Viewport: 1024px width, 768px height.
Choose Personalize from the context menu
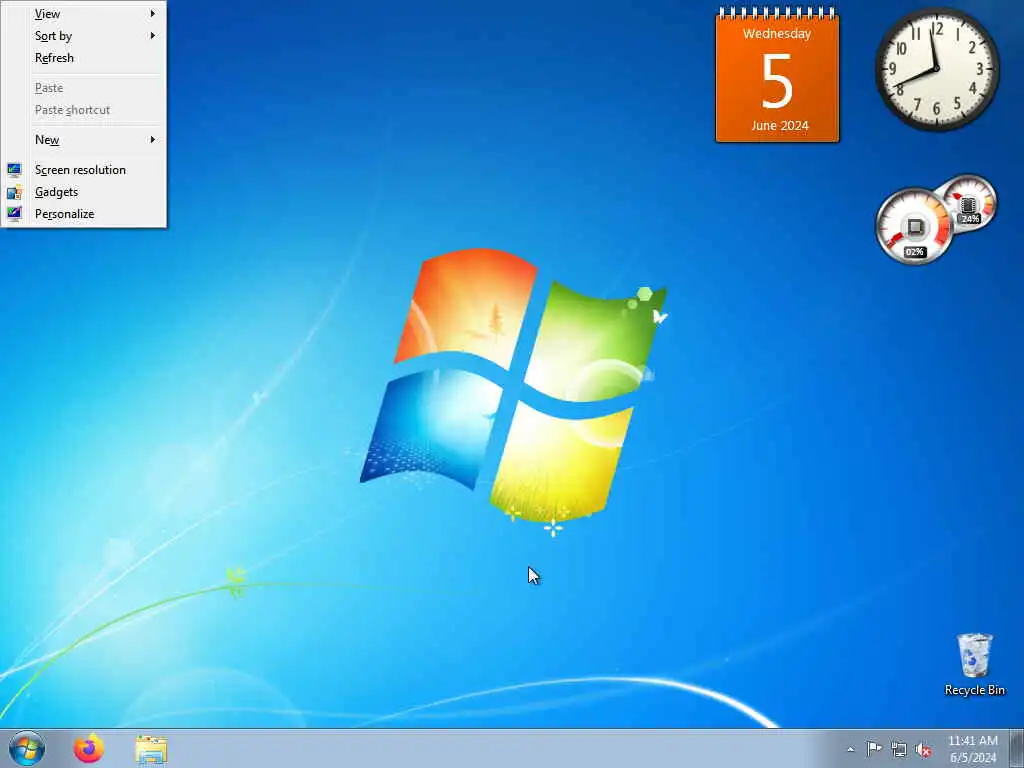pos(84,214)
